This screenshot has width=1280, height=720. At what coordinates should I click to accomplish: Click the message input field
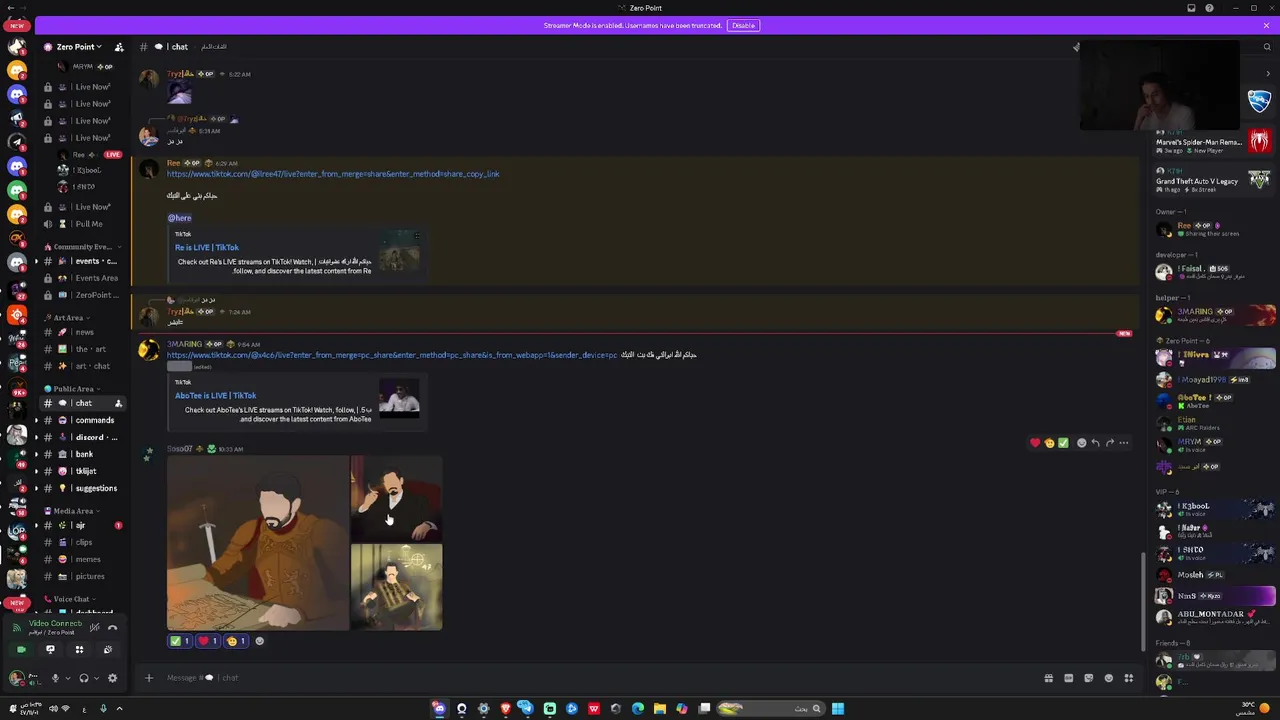click(600, 678)
